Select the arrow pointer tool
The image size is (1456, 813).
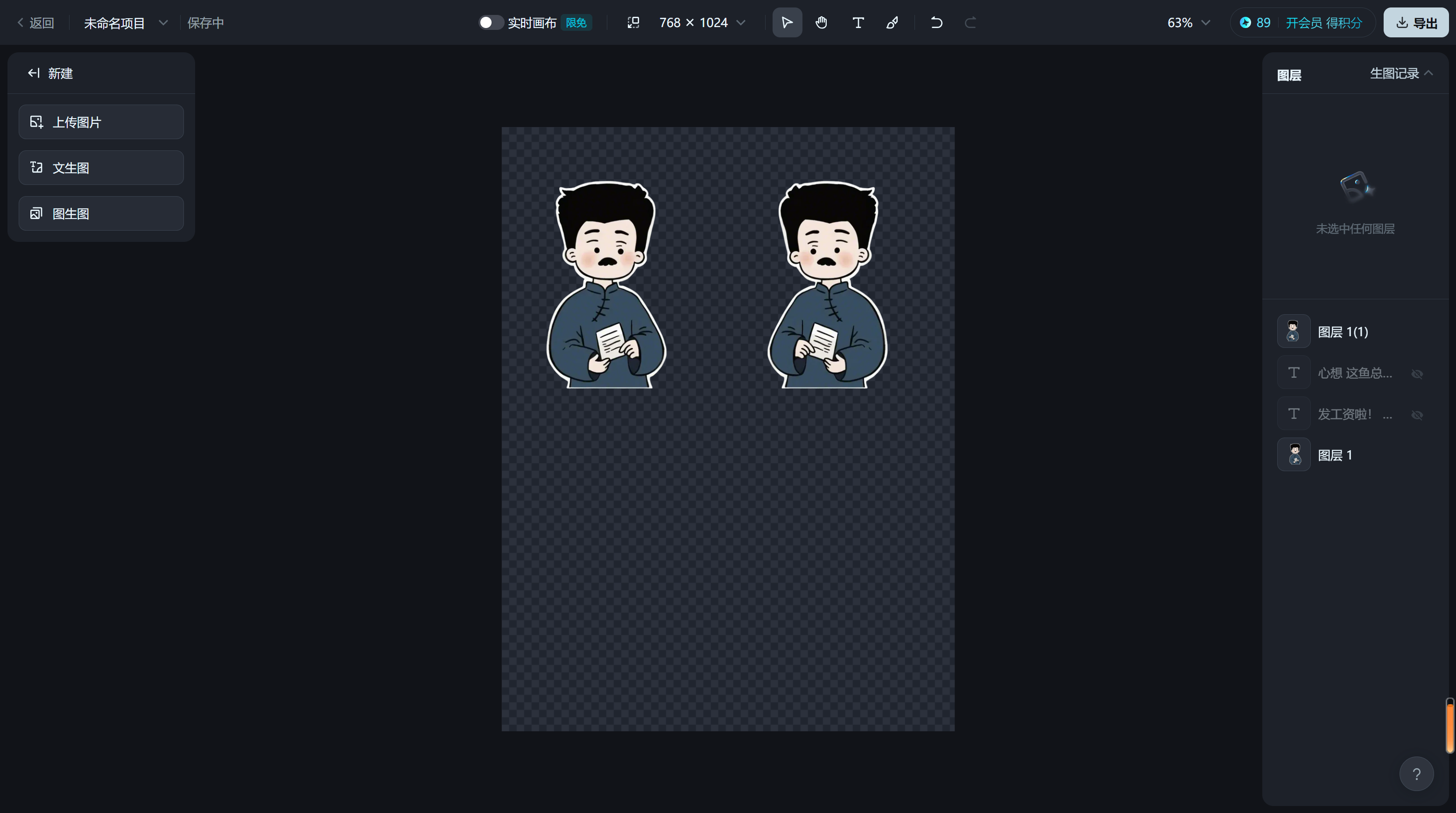click(787, 22)
